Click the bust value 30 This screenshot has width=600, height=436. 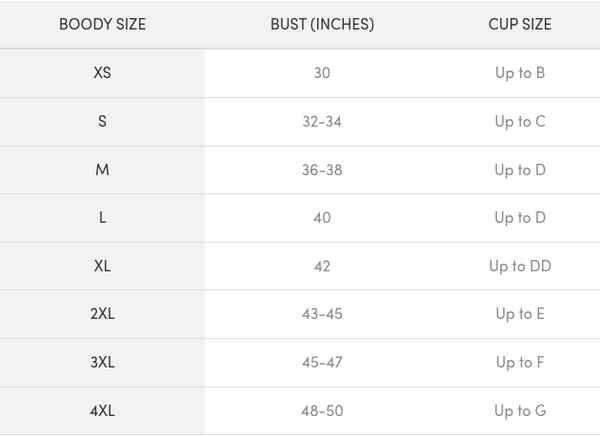point(322,73)
